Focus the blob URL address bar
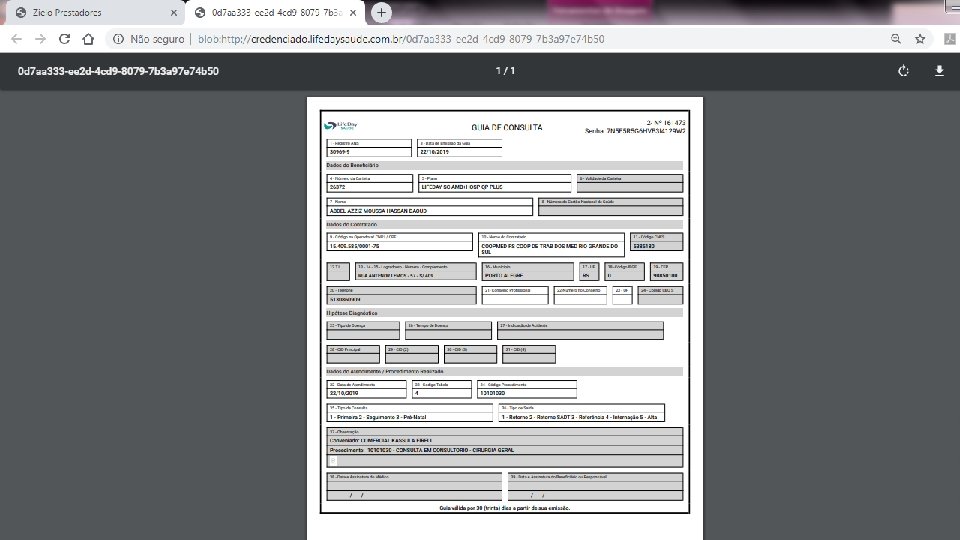Image resolution: width=960 pixels, height=540 pixels. coord(401,39)
